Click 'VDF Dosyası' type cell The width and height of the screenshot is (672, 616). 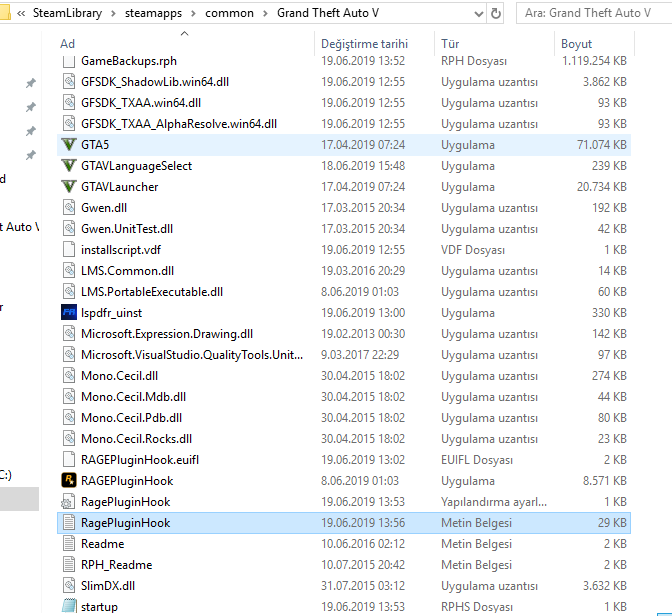473,250
